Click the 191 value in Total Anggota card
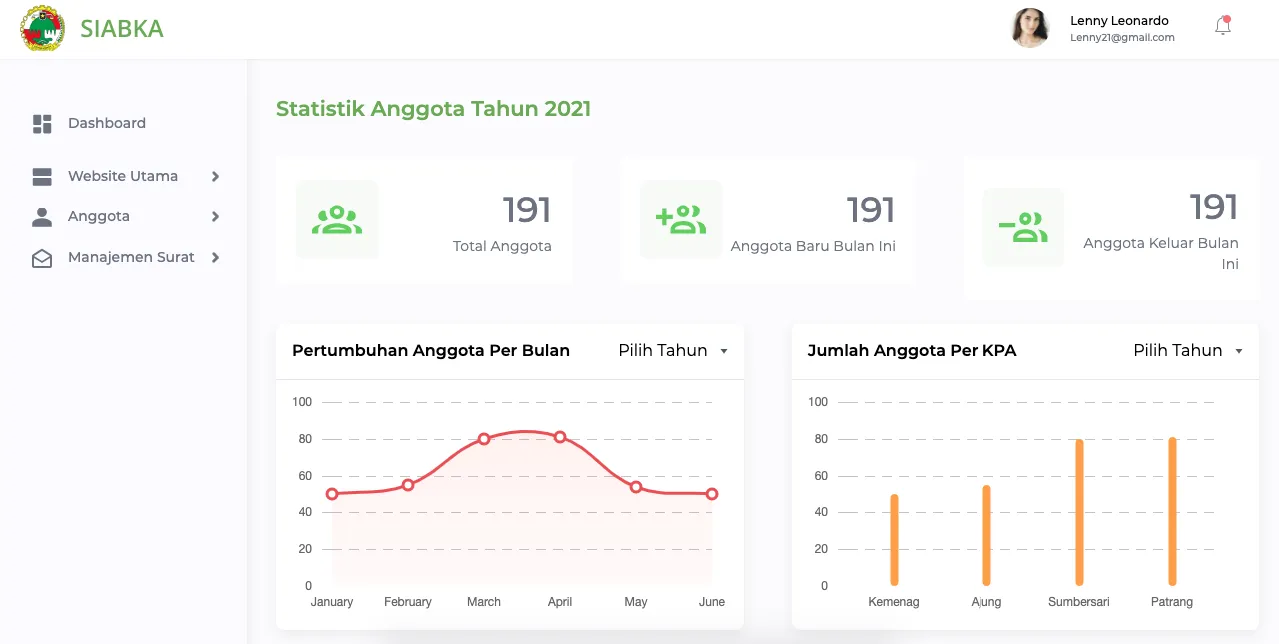 pos(527,210)
